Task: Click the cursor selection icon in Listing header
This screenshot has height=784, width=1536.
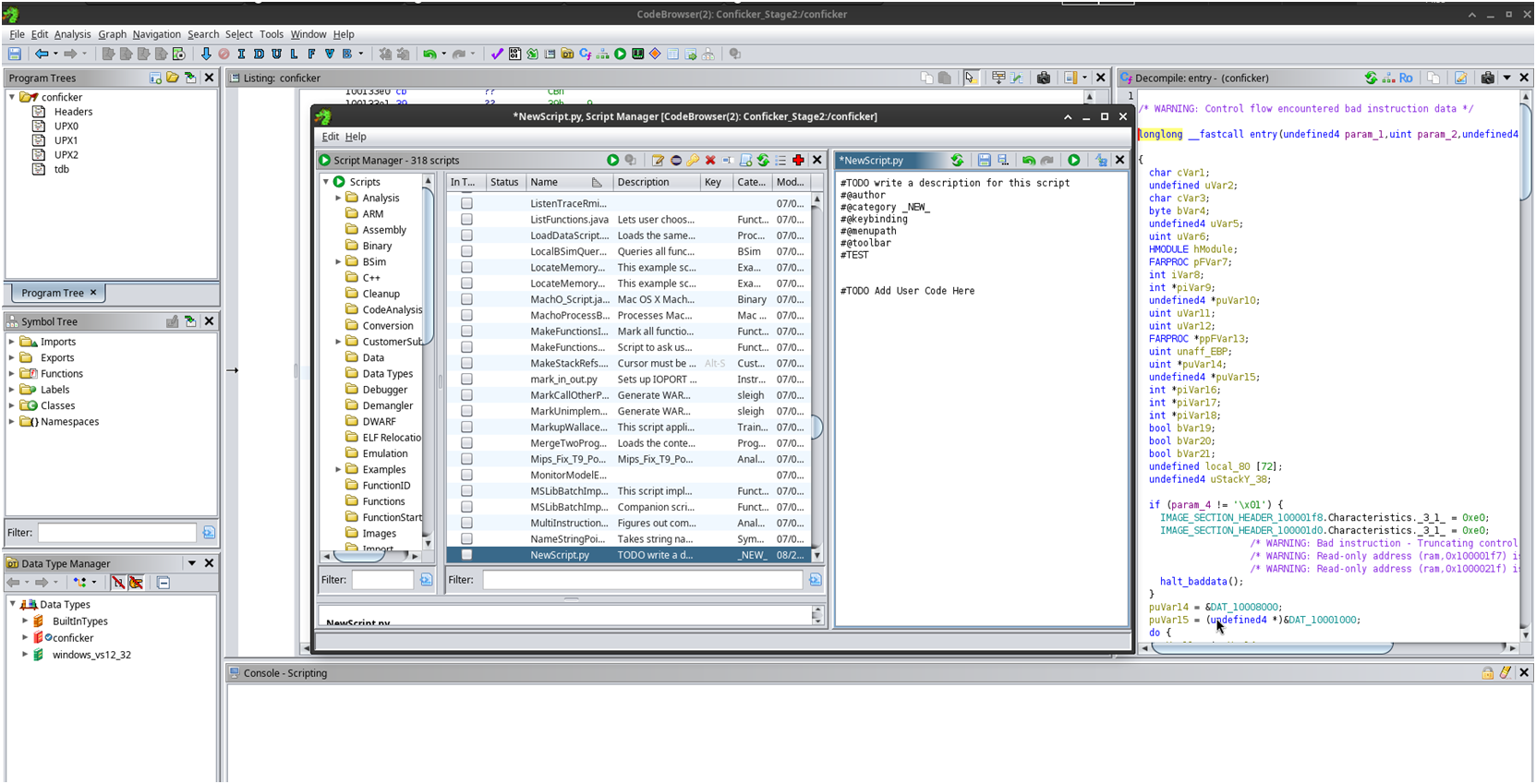Action: click(971, 78)
